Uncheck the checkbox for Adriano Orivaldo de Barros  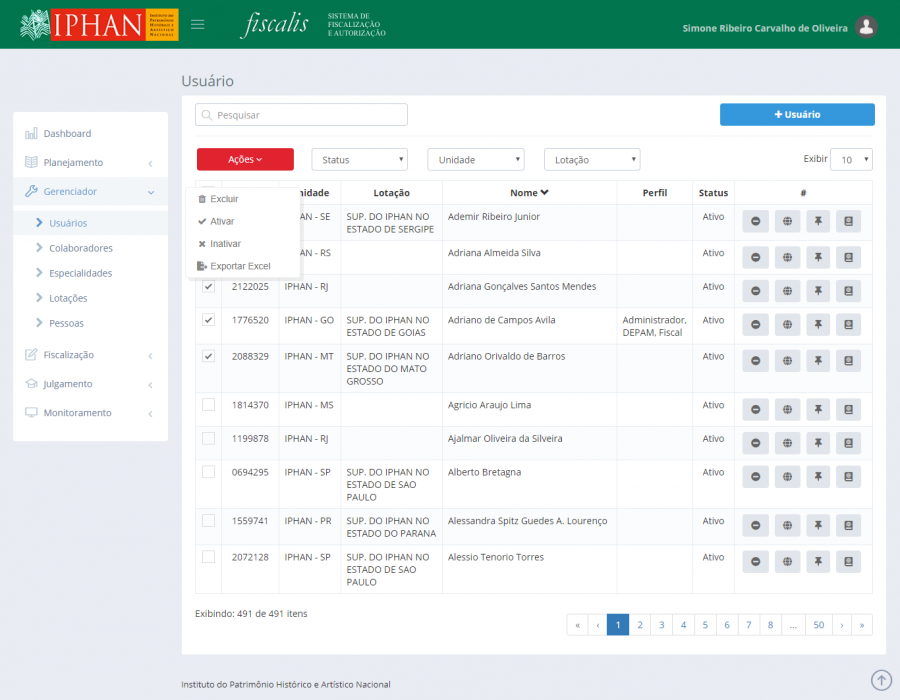208,356
